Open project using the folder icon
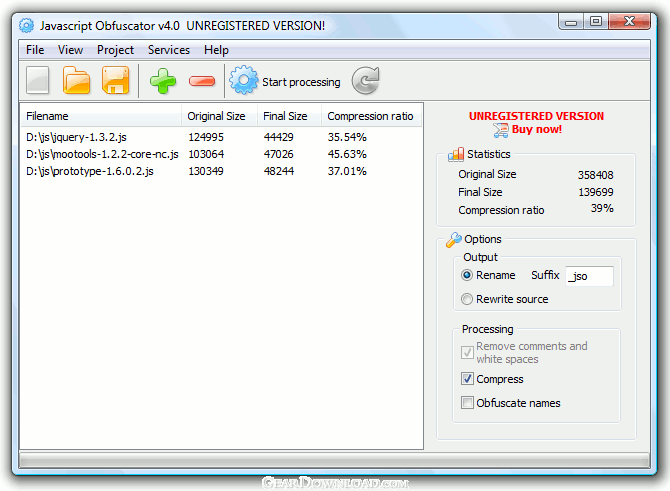The width and height of the screenshot is (670, 491). [x=76, y=80]
